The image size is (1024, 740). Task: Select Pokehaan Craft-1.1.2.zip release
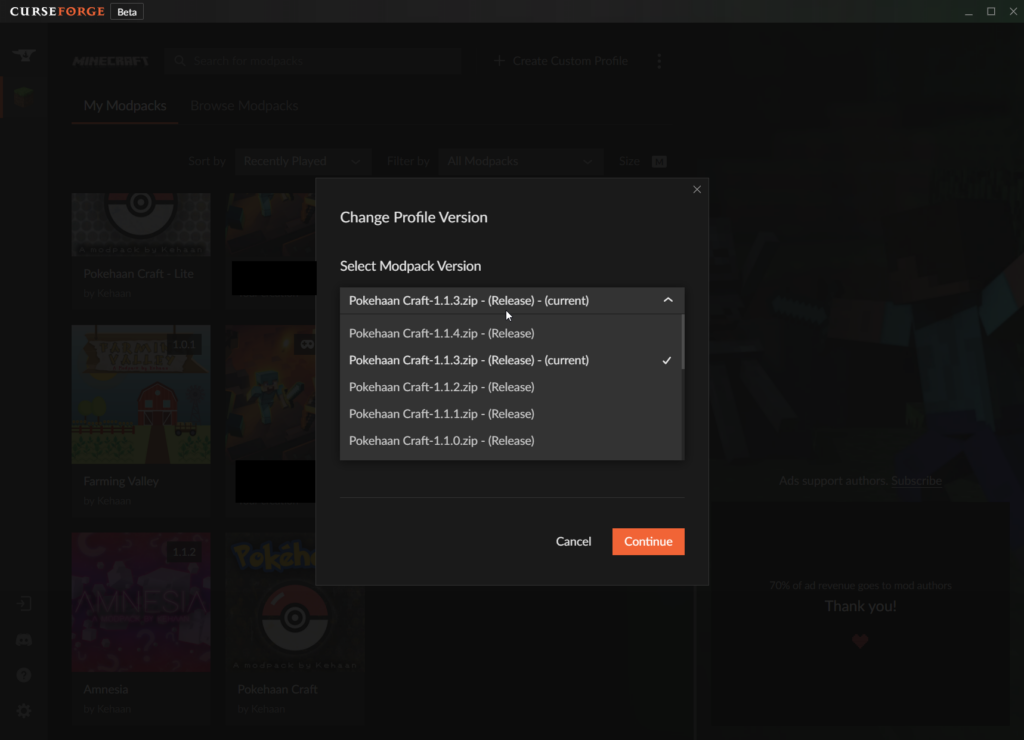tap(509, 387)
